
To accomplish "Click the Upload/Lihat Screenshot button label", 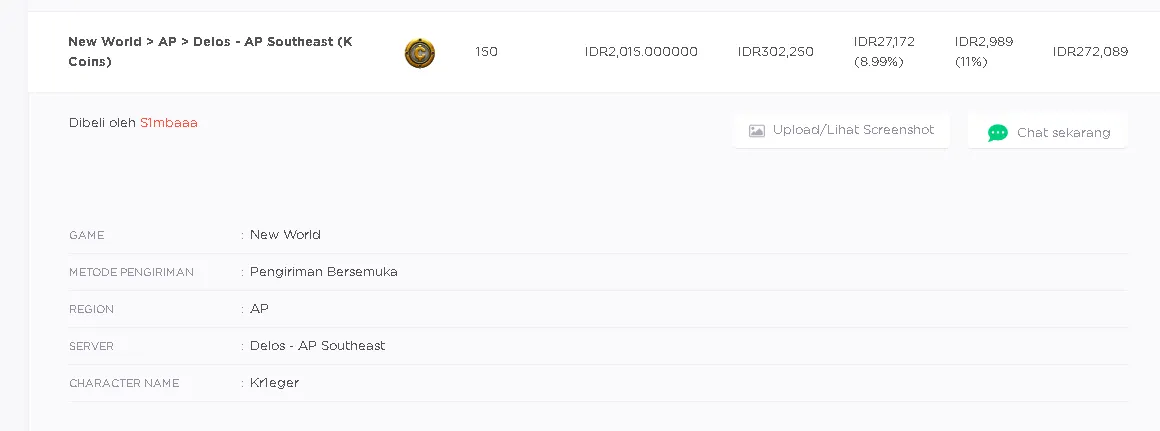I will pyautogui.click(x=853, y=130).
